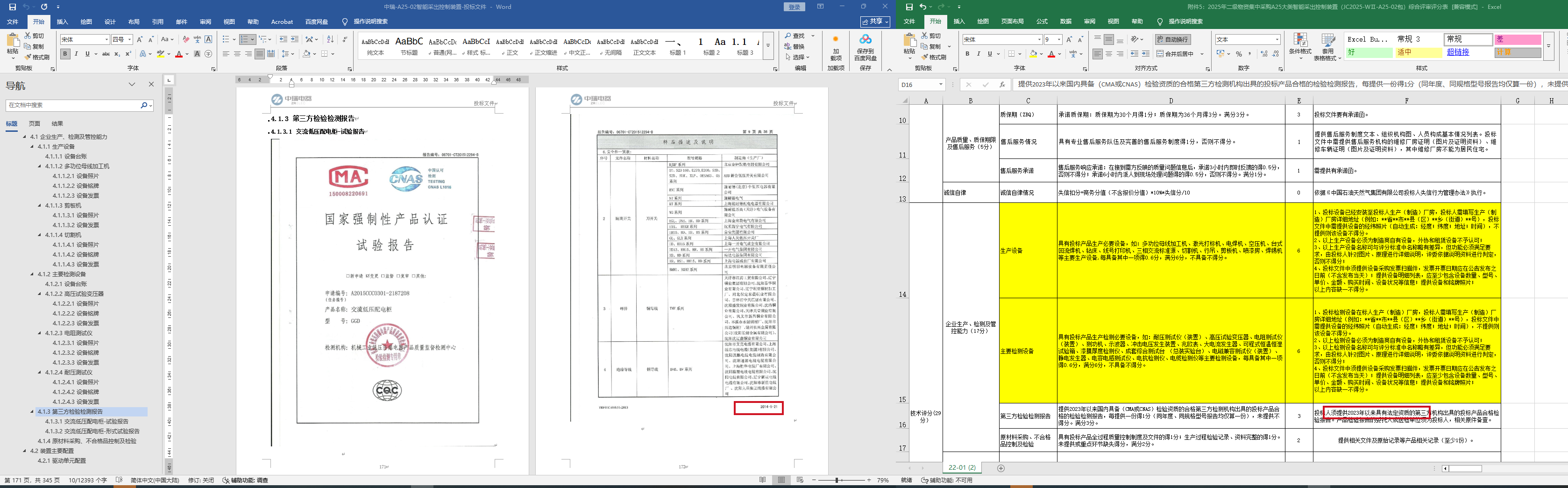
Task: Open Add-ins in the Word ribbon
Action: (x=836, y=47)
